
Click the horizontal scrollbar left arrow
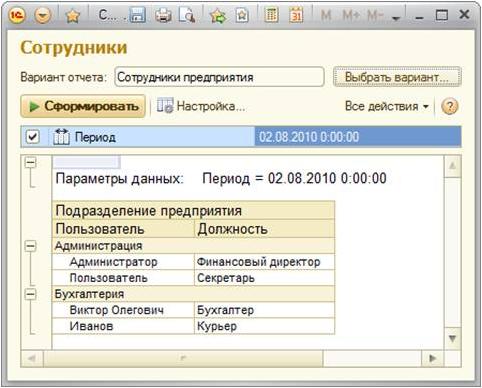pyautogui.click(x=32, y=359)
